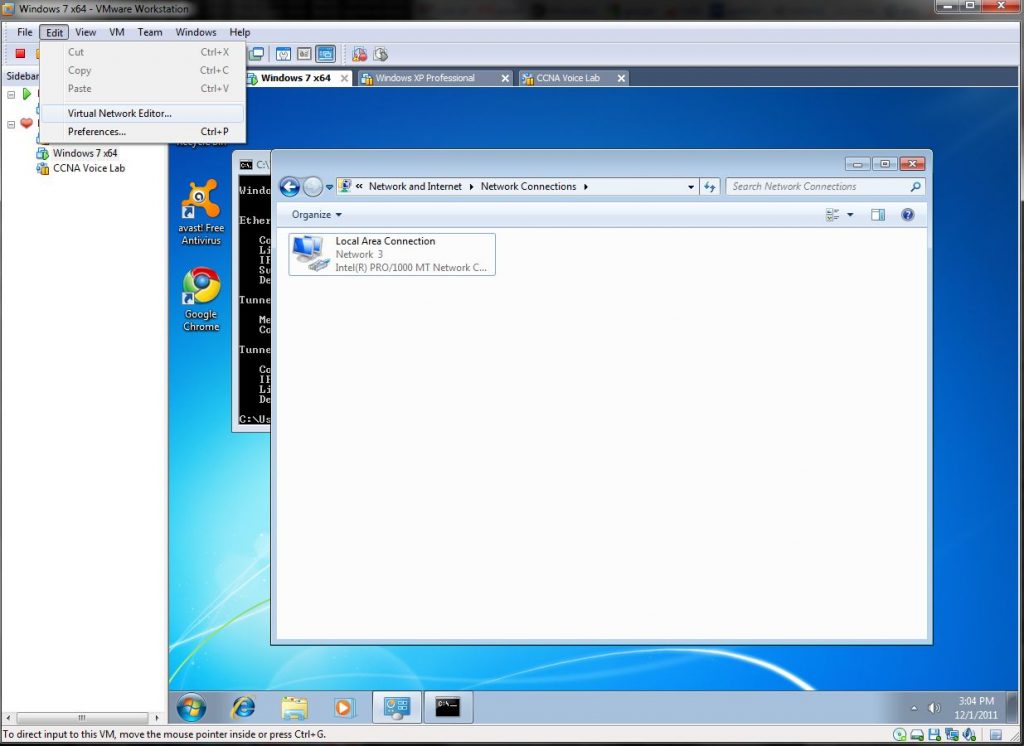The image size is (1024, 746).
Task: Click the change view icon in Network Connections
Action: pos(833,214)
